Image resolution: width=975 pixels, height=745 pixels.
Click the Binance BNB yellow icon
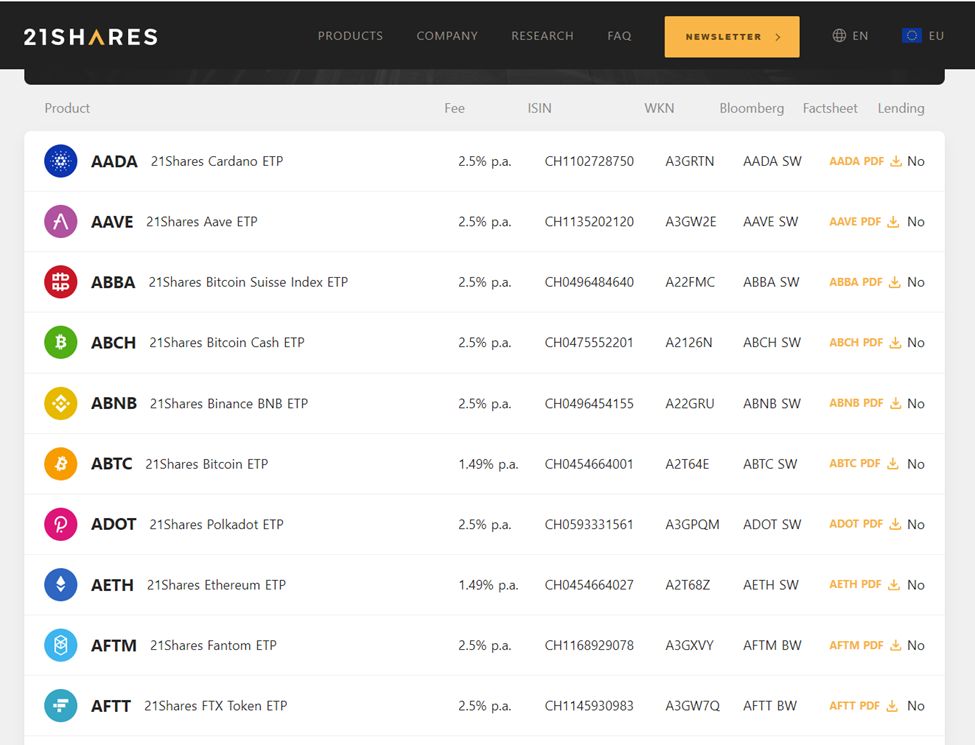(x=61, y=404)
